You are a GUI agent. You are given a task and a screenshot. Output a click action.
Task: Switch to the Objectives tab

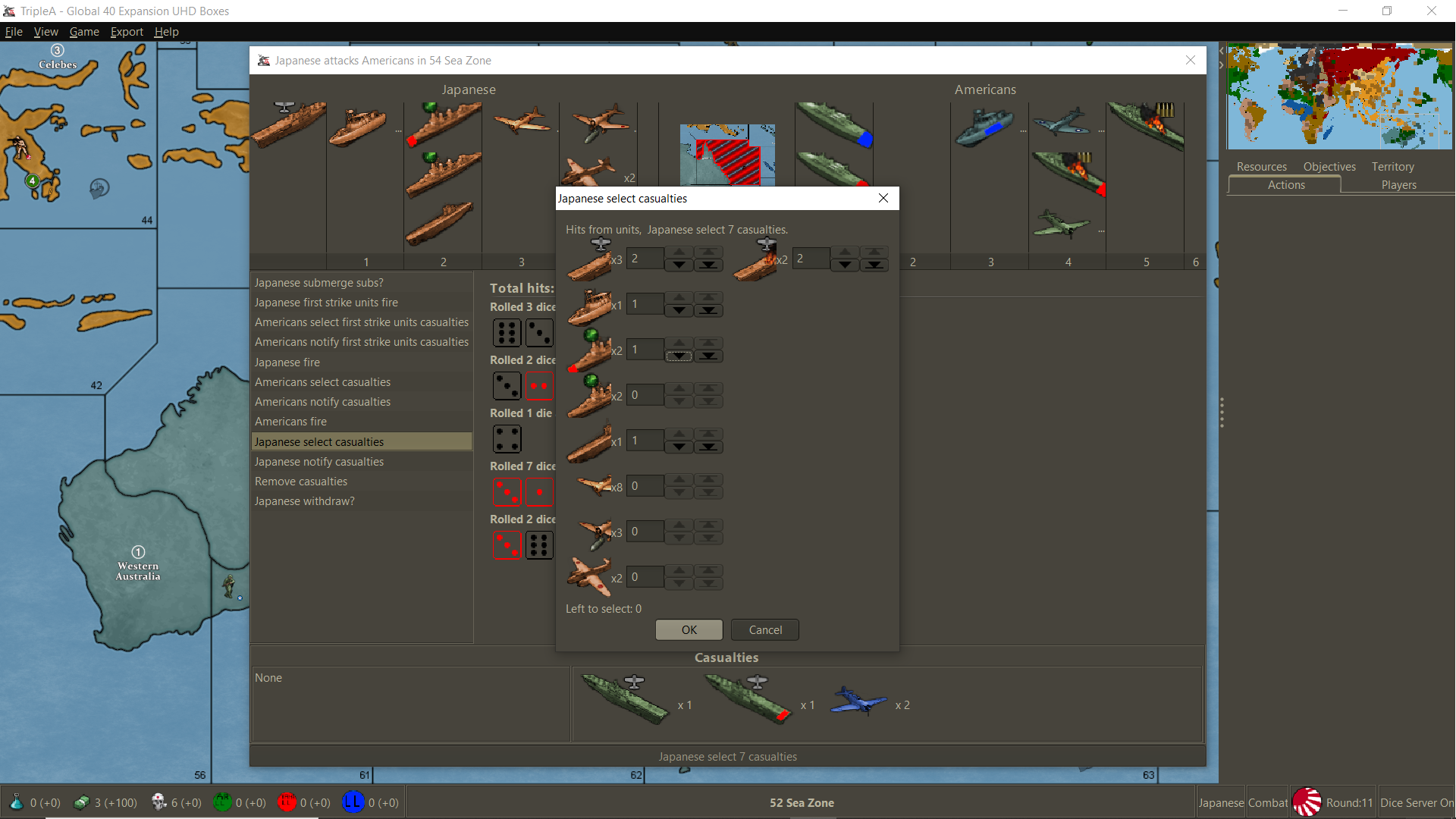(1329, 166)
